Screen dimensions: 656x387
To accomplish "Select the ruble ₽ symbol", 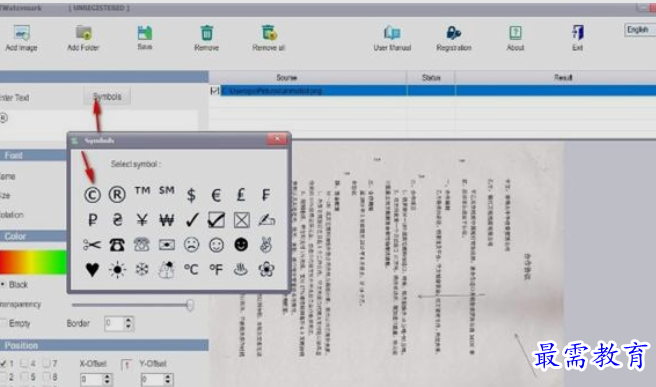I will [x=92, y=220].
